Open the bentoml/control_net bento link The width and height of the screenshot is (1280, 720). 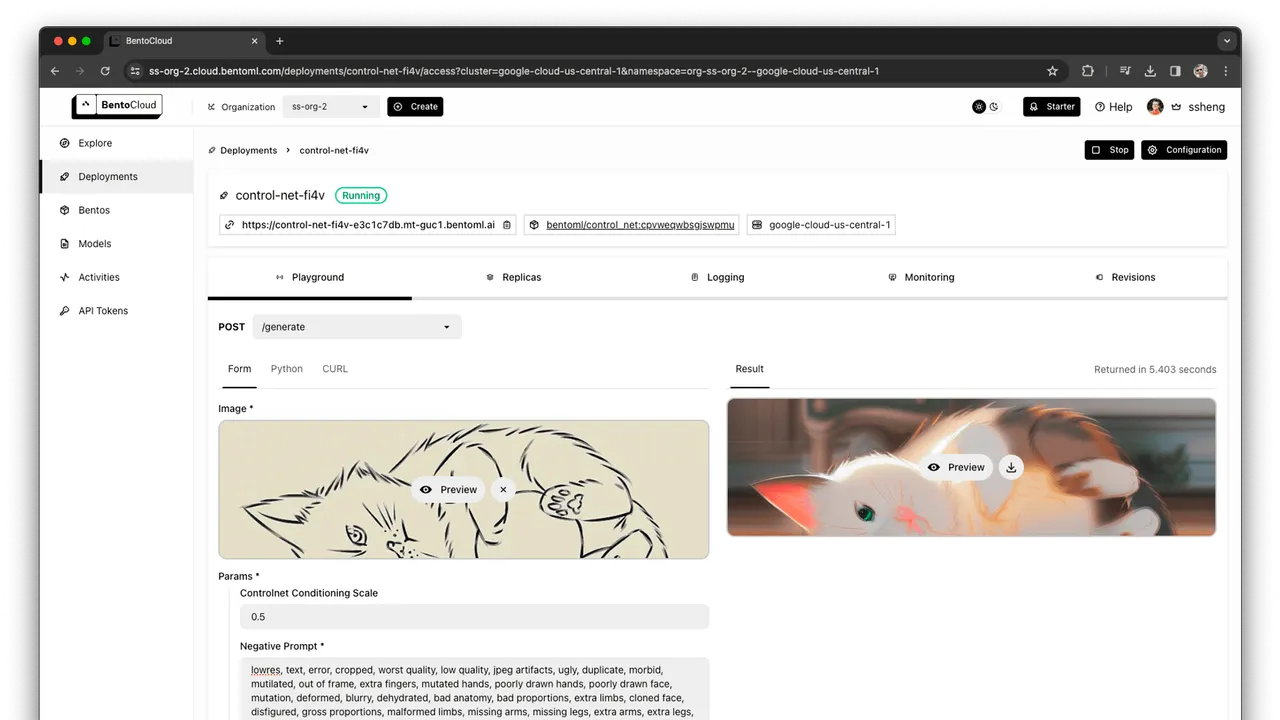point(641,225)
